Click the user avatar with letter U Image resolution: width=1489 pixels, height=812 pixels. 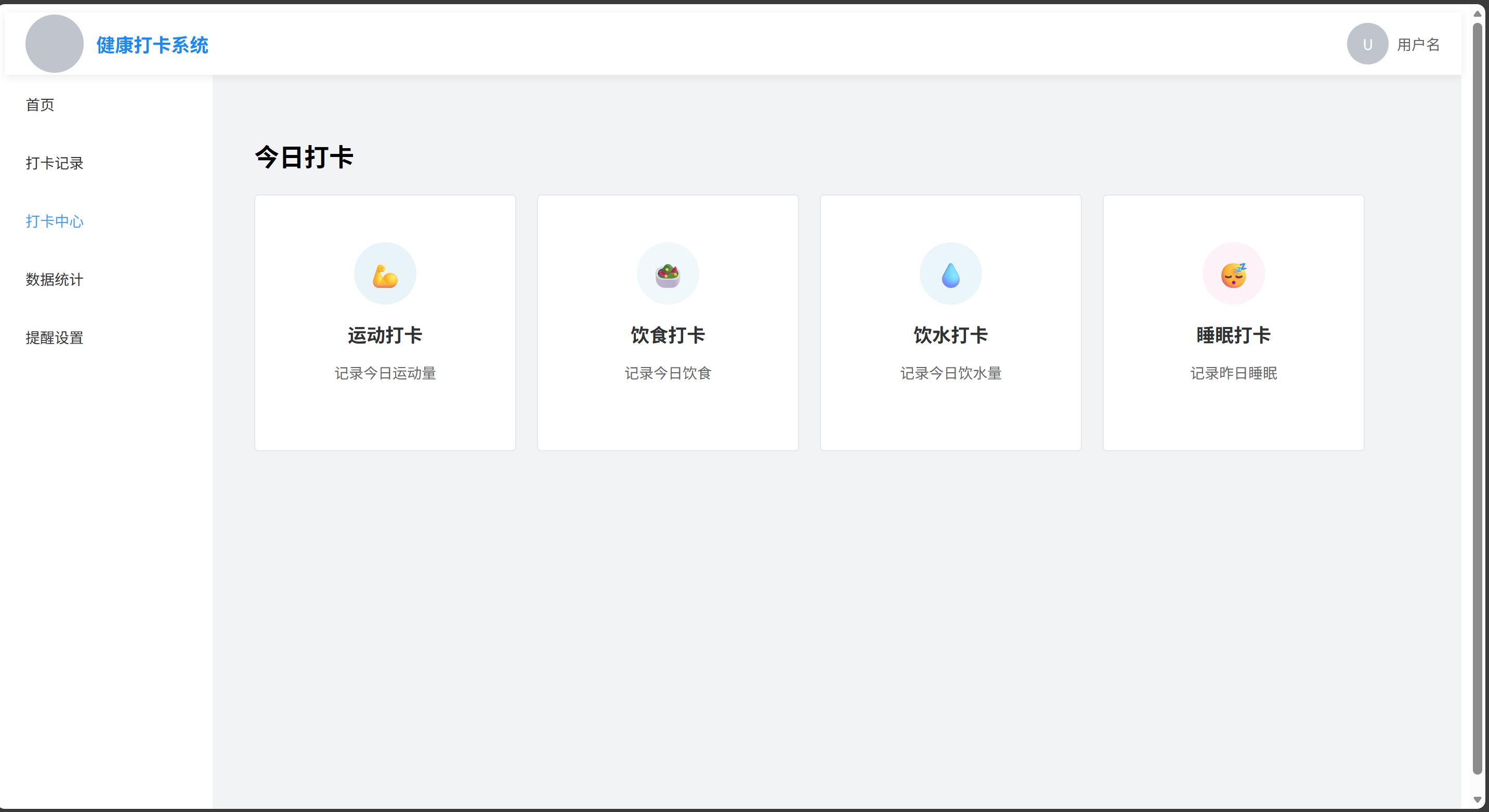1367,44
